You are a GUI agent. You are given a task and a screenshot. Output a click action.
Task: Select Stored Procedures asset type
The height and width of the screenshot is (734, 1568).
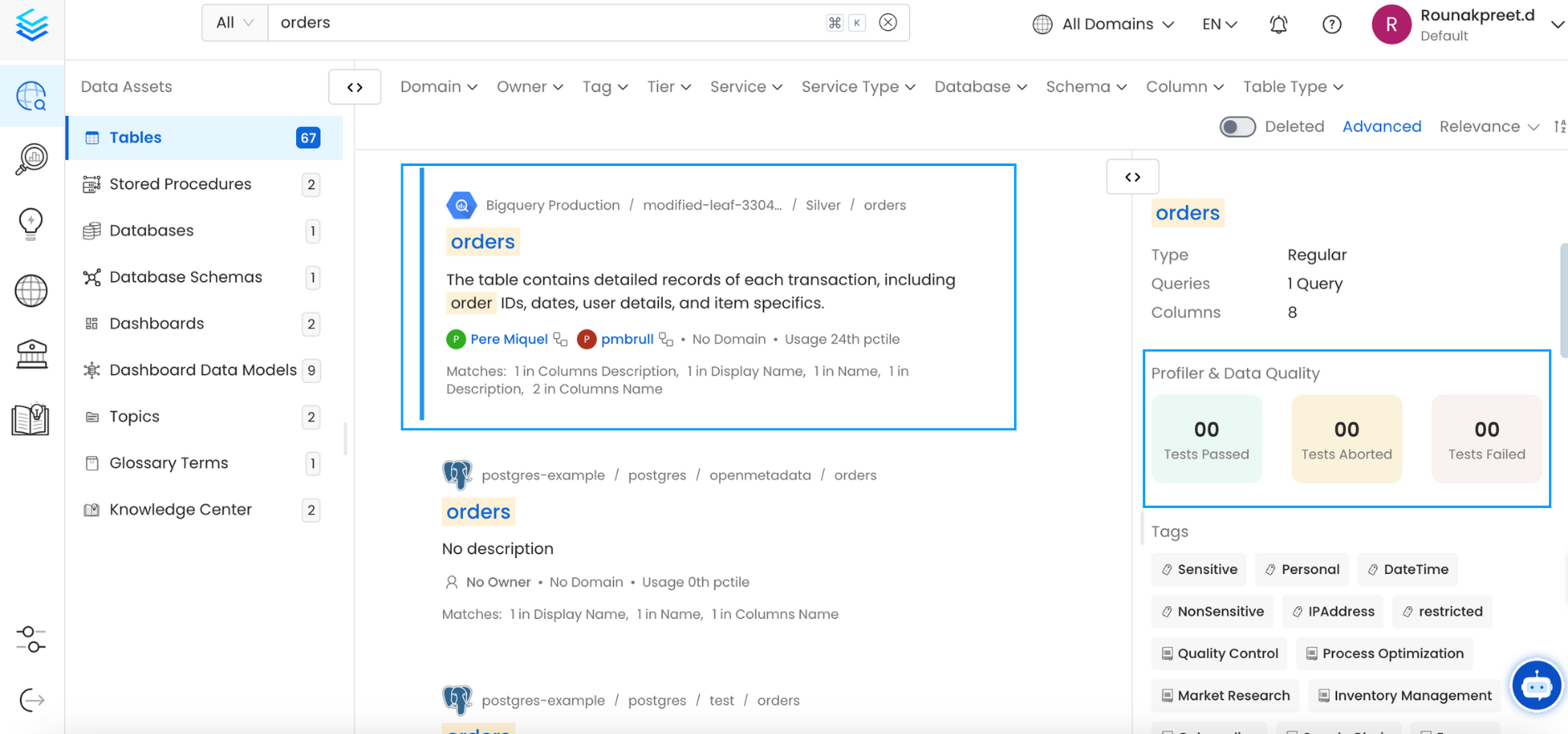tap(204, 184)
